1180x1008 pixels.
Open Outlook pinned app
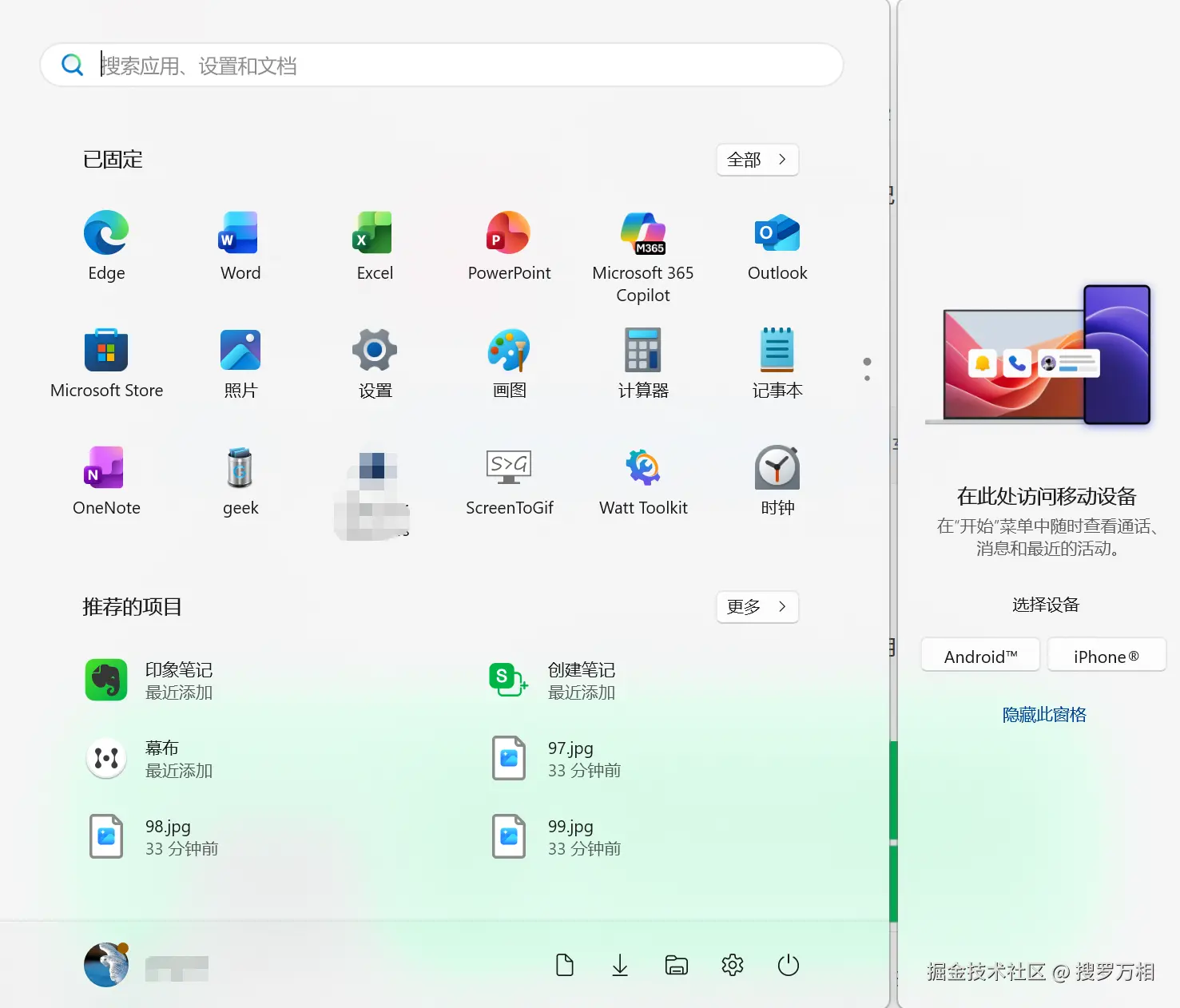click(777, 246)
